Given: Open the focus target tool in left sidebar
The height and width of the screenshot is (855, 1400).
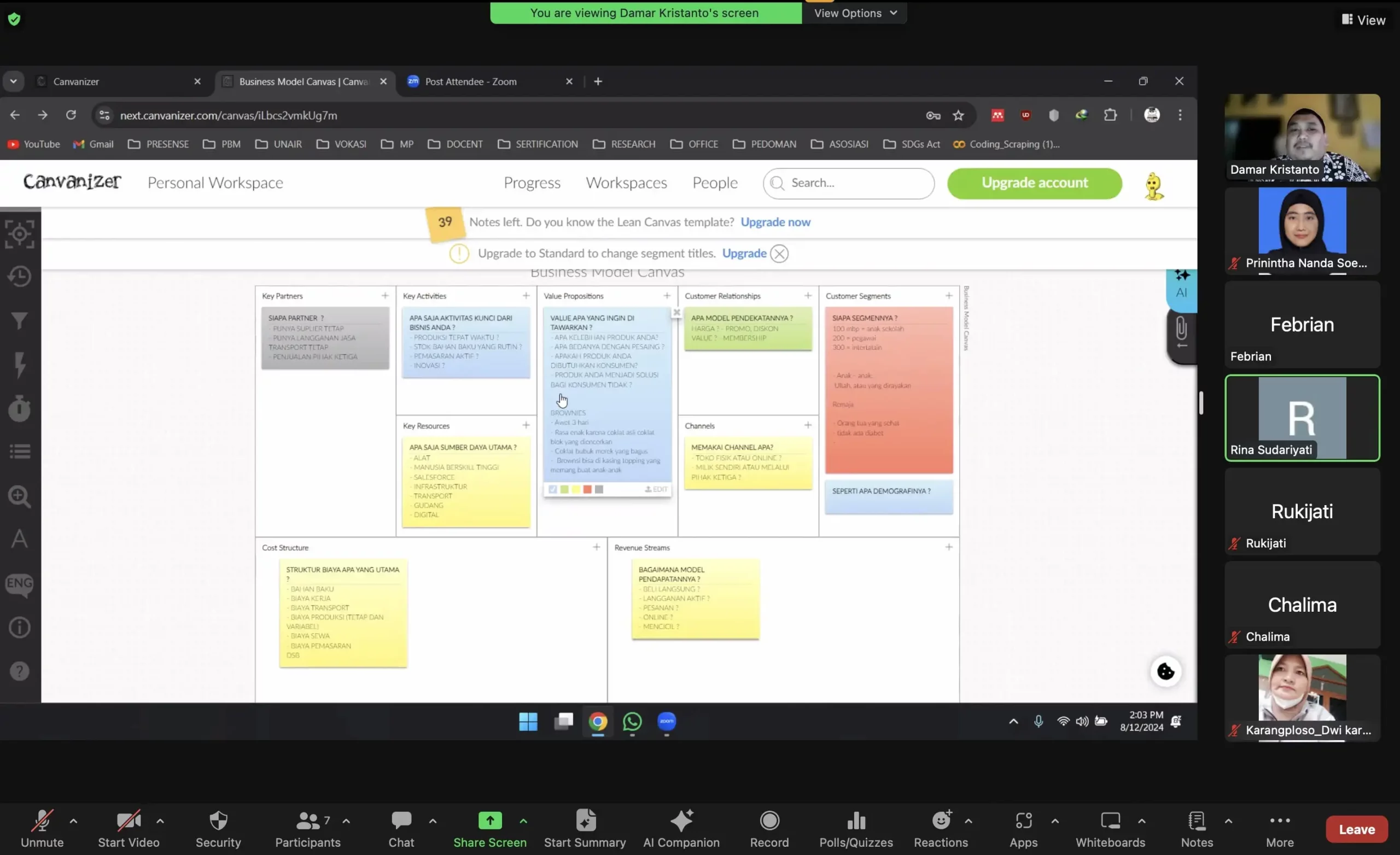Looking at the screenshot, I should (20, 233).
